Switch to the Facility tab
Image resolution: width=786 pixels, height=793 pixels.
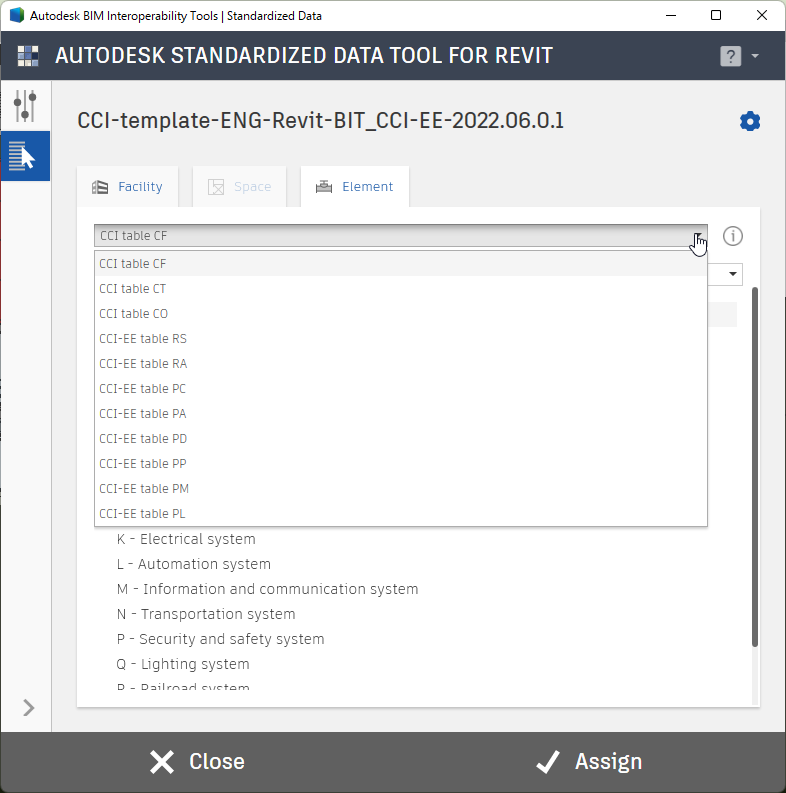127,187
